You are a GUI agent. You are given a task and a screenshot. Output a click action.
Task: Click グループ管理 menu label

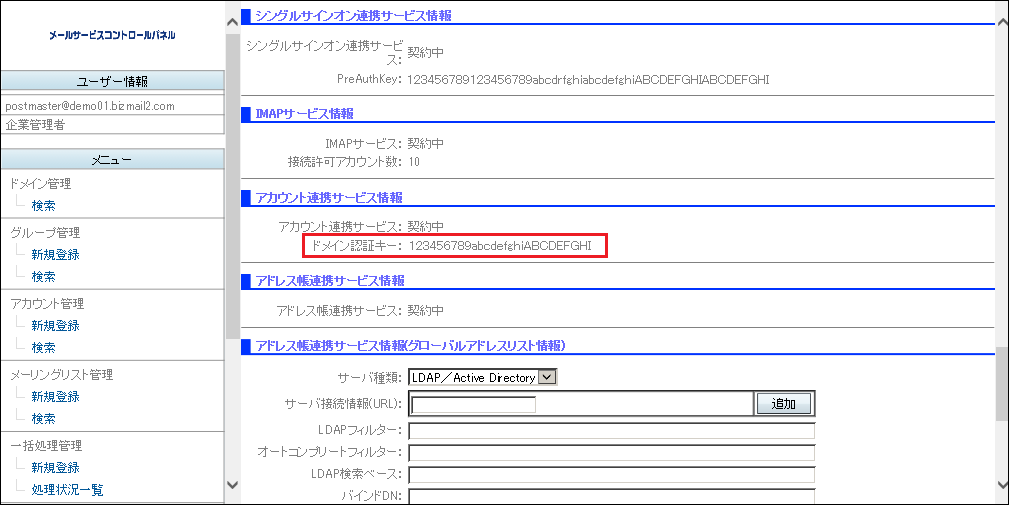(x=45, y=233)
